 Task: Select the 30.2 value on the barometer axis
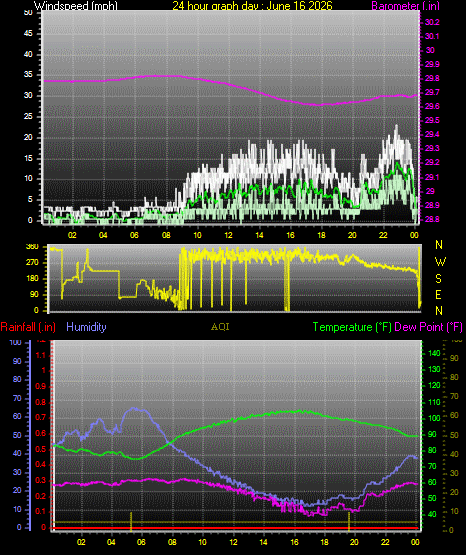pos(432,22)
